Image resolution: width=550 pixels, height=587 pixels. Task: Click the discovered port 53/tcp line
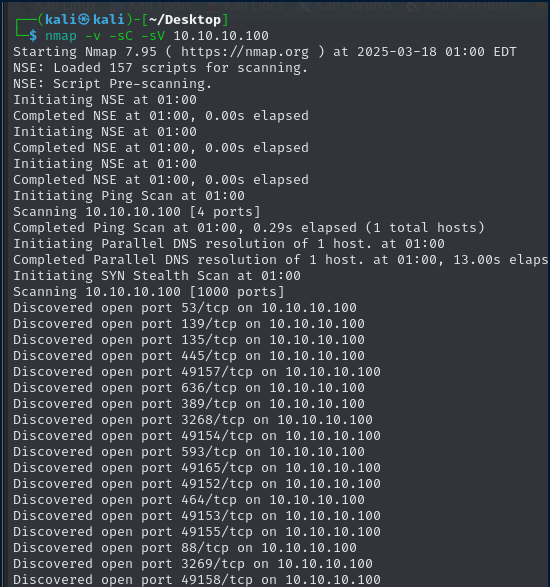(x=185, y=308)
